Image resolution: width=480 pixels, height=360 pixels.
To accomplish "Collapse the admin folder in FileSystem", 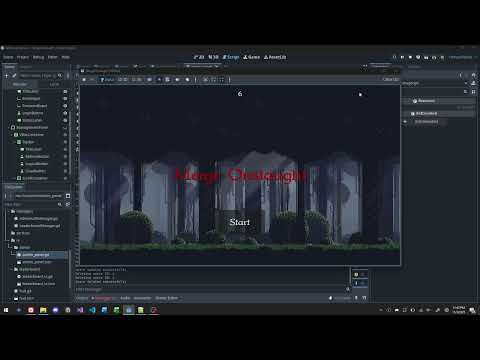I will 12,247.
